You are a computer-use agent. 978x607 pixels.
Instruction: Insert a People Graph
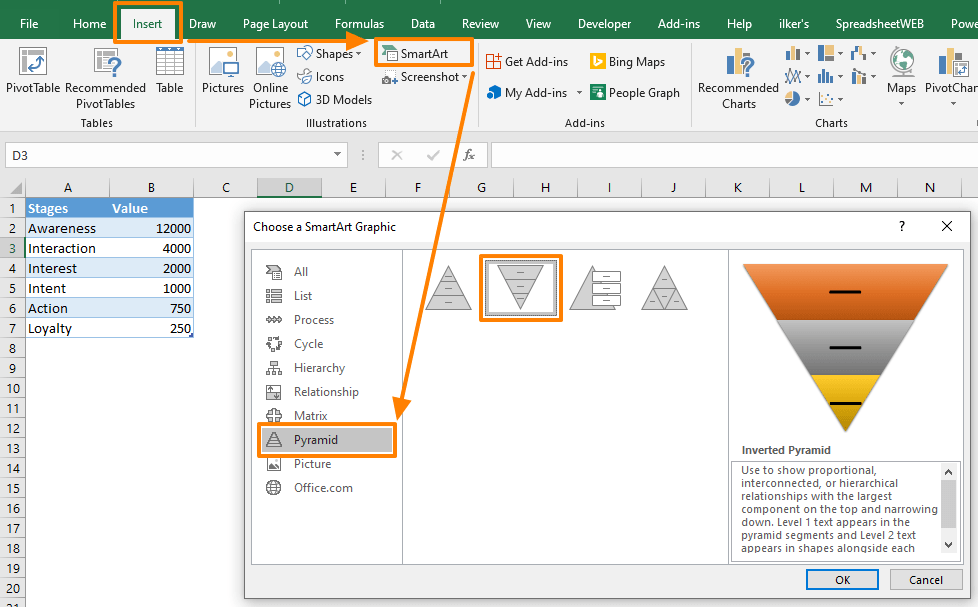[x=634, y=92]
